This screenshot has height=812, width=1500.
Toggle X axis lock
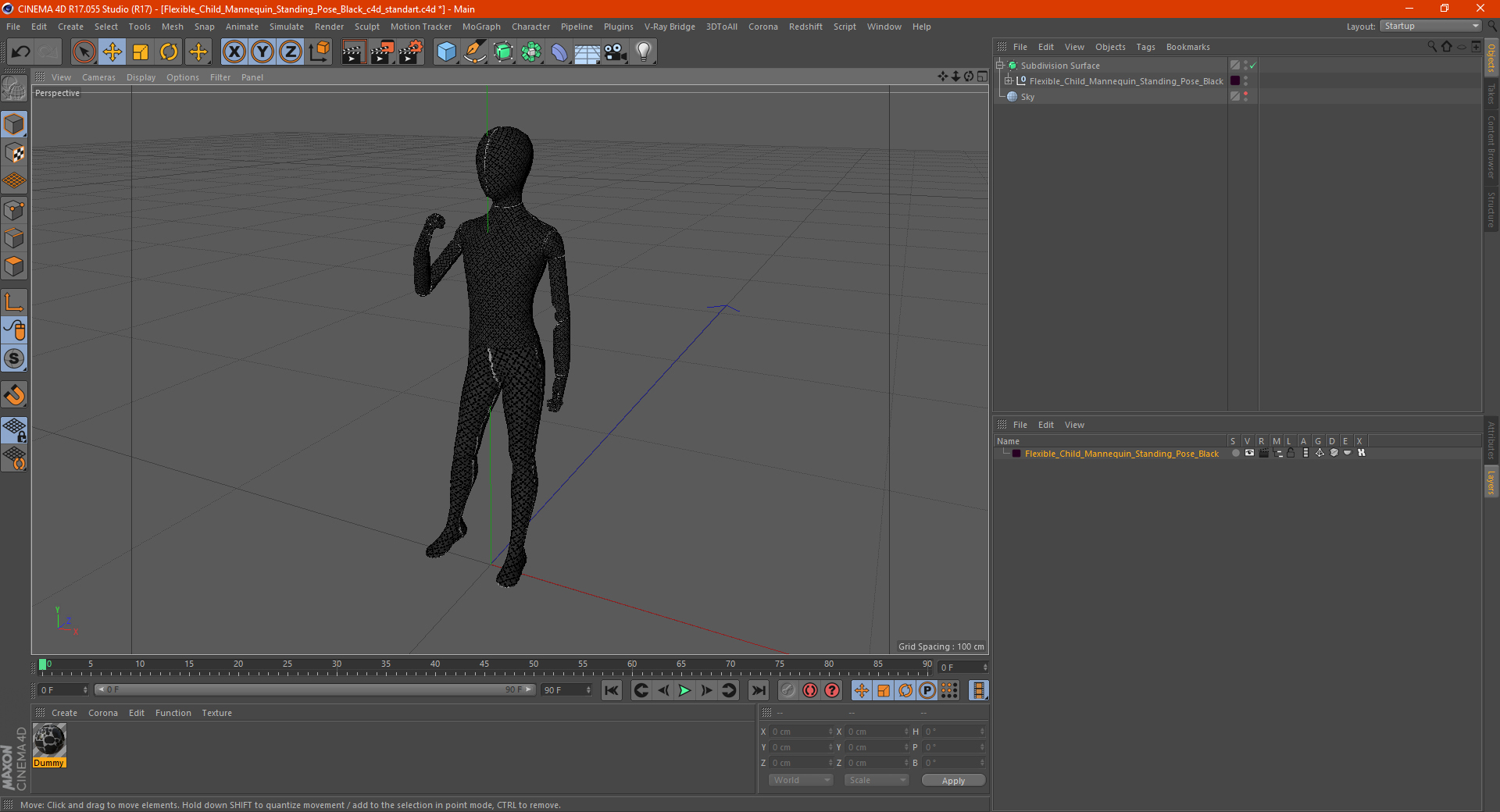[x=234, y=52]
